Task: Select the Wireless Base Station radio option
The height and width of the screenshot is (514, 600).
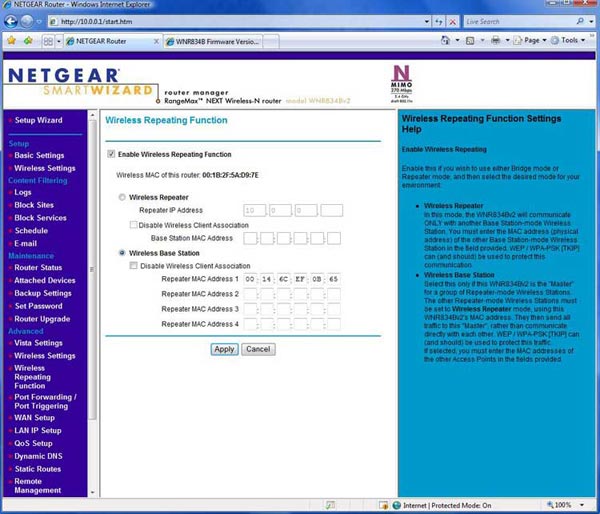Action: click(122, 253)
